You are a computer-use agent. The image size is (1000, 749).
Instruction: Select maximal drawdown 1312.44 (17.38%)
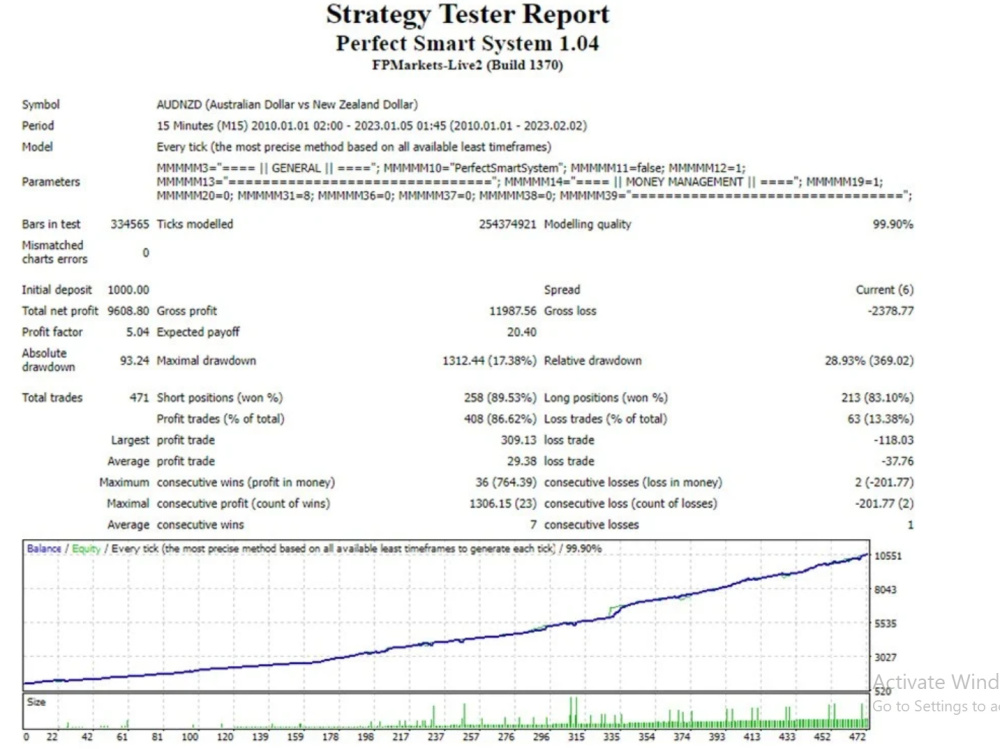click(x=489, y=360)
